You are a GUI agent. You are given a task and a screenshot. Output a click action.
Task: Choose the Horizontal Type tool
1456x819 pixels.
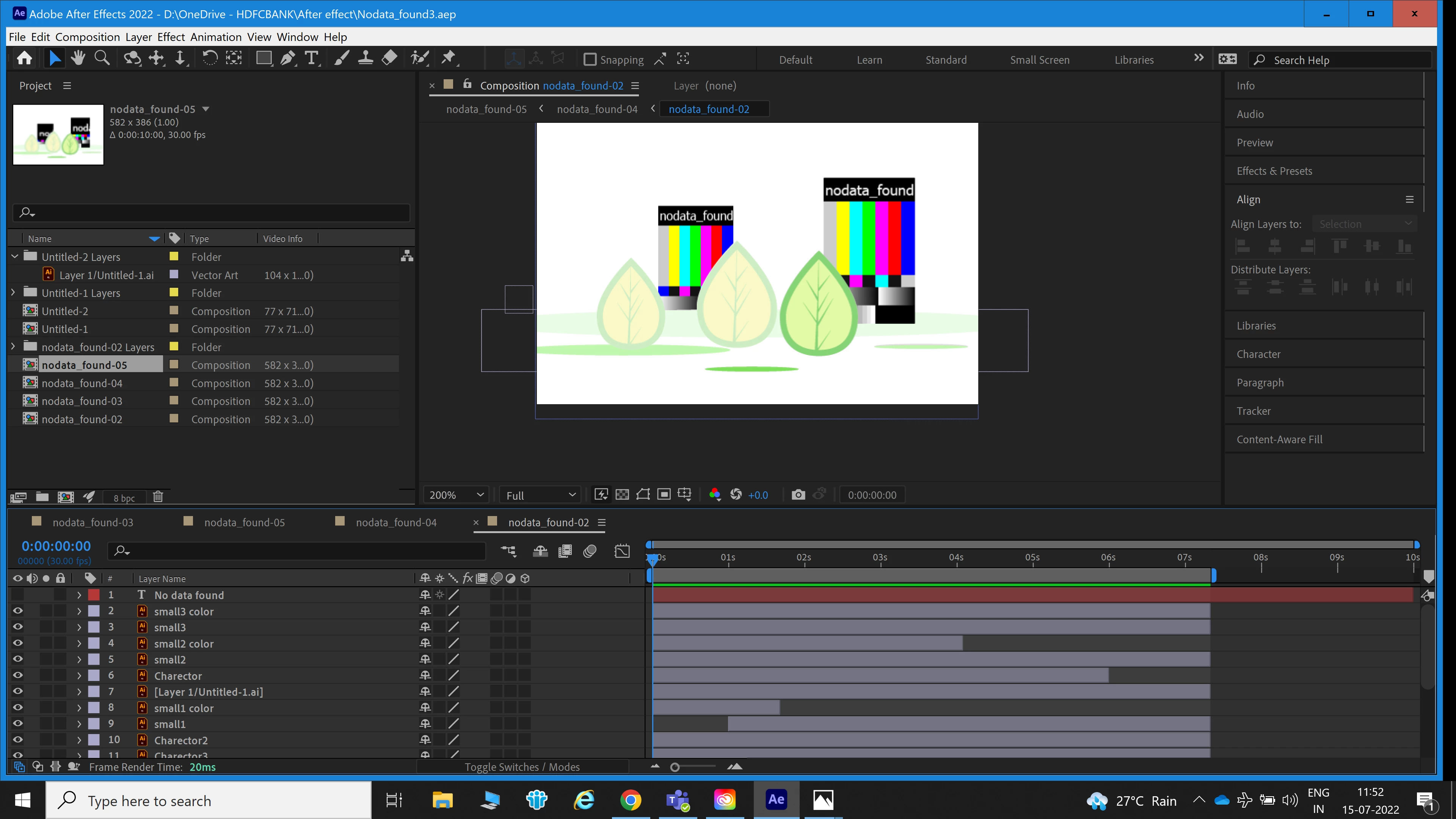pos(311,58)
